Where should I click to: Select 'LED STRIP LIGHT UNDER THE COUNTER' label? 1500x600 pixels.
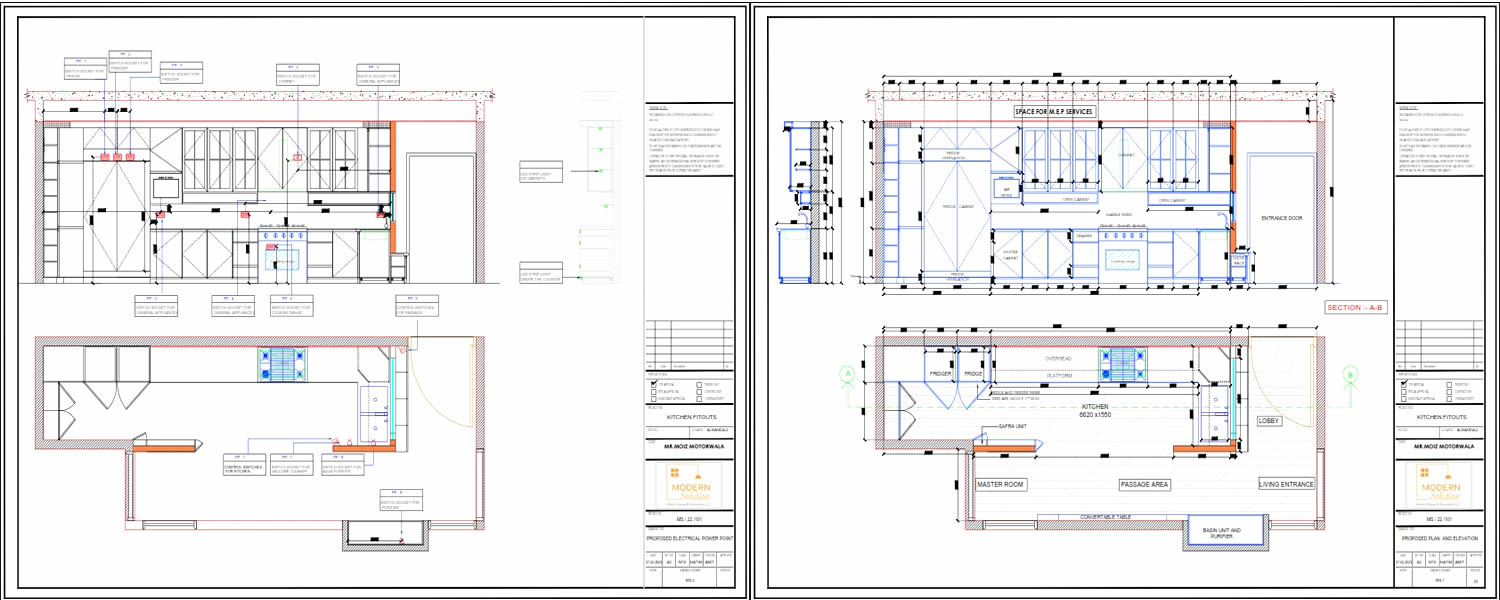coord(541,273)
